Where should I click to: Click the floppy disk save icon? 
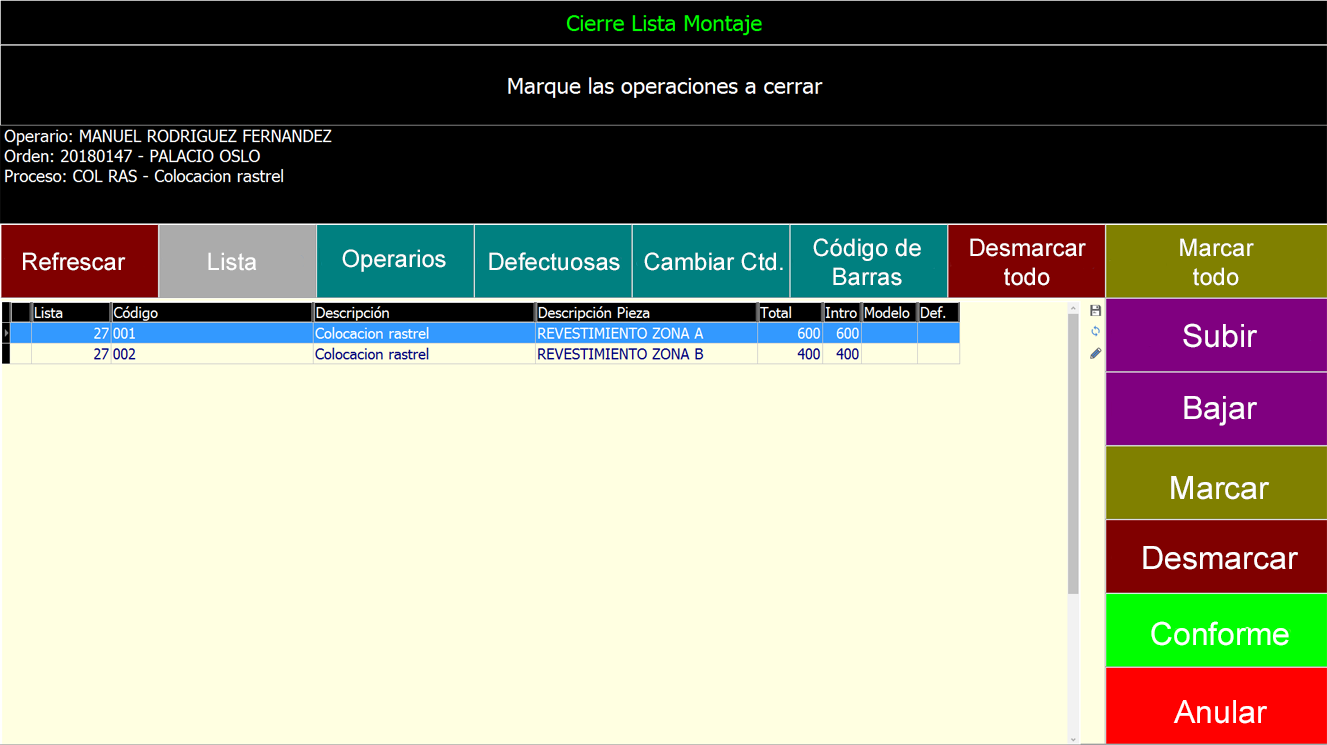click(x=1095, y=311)
